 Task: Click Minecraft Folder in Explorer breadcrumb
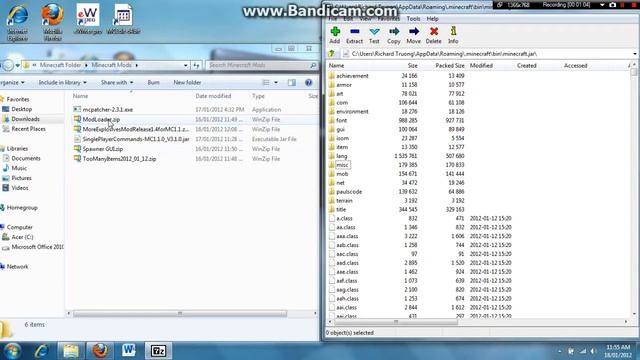(x=60, y=65)
